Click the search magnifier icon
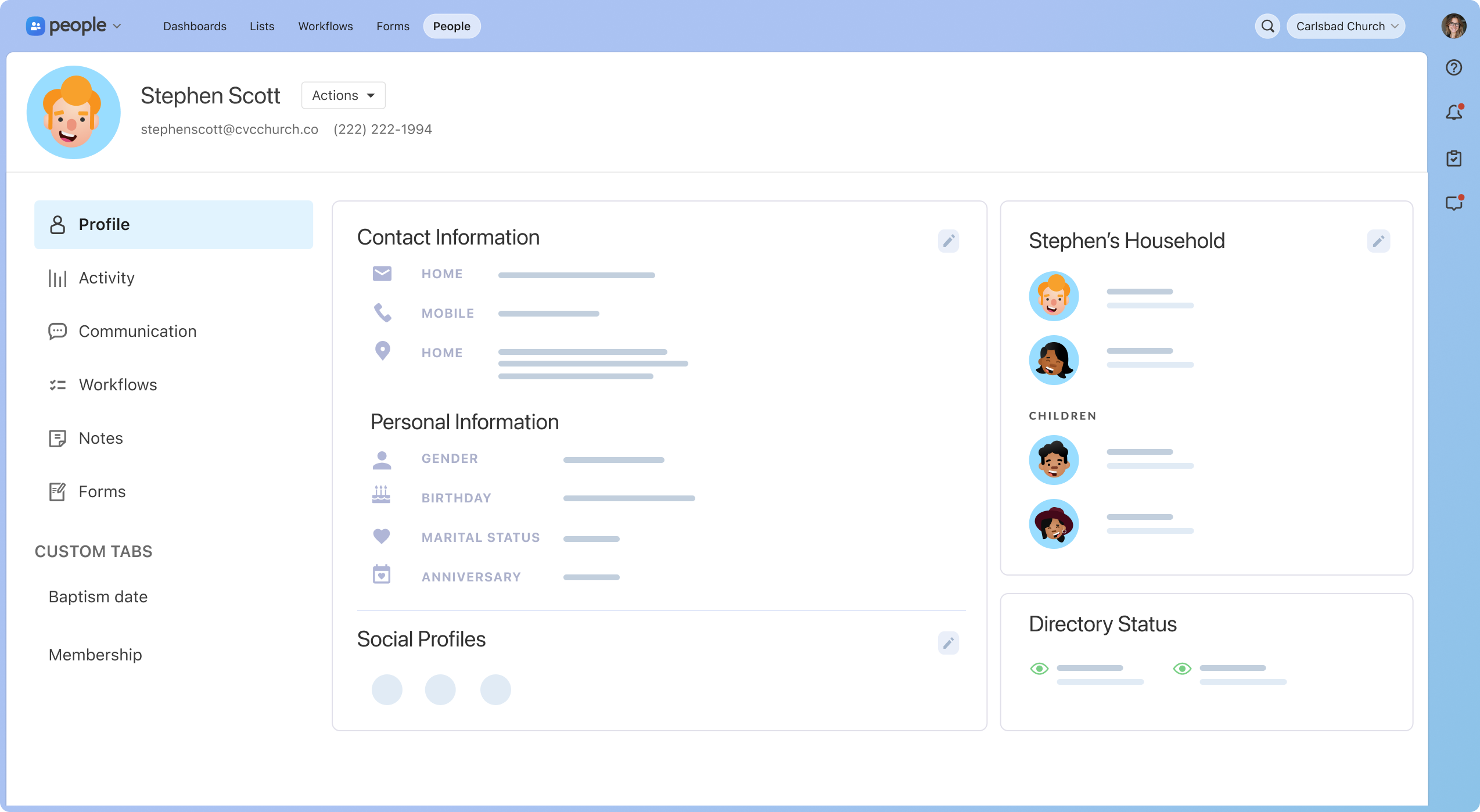This screenshot has height=812, width=1480. (x=1267, y=26)
